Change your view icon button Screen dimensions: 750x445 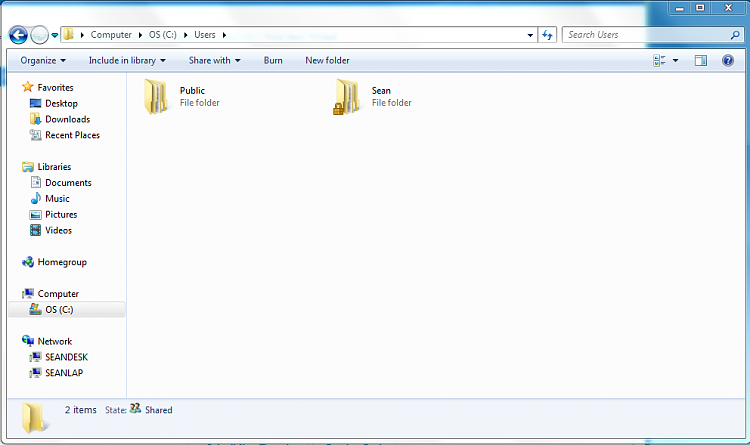point(660,60)
